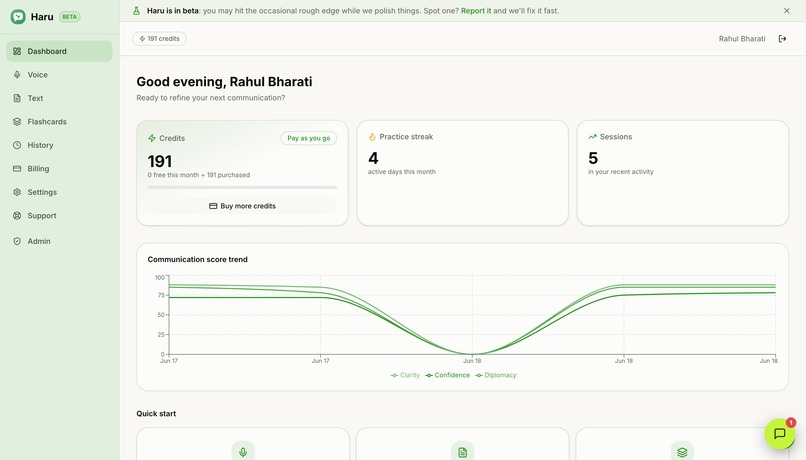Click the Rahul Bharati user name
The image size is (806, 460).
pos(742,39)
